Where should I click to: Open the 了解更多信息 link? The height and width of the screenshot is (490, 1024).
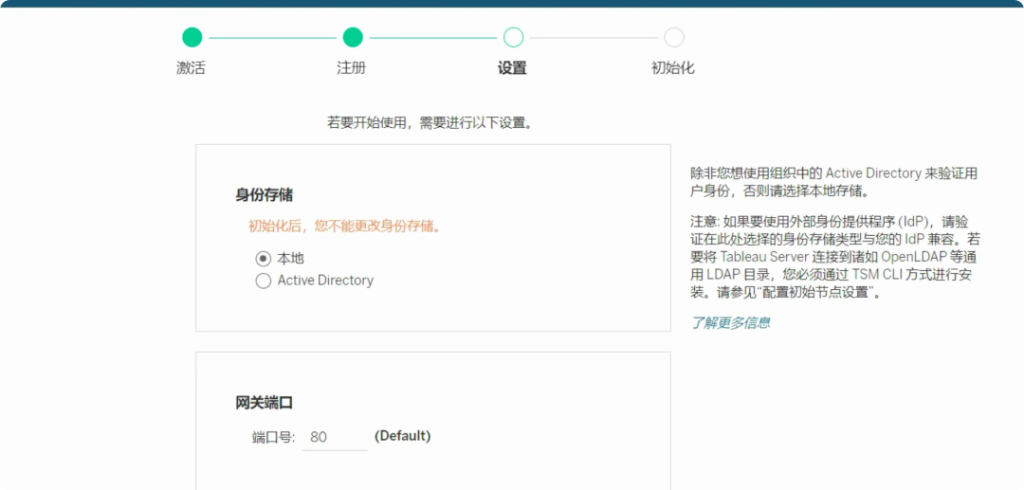point(730,323)
